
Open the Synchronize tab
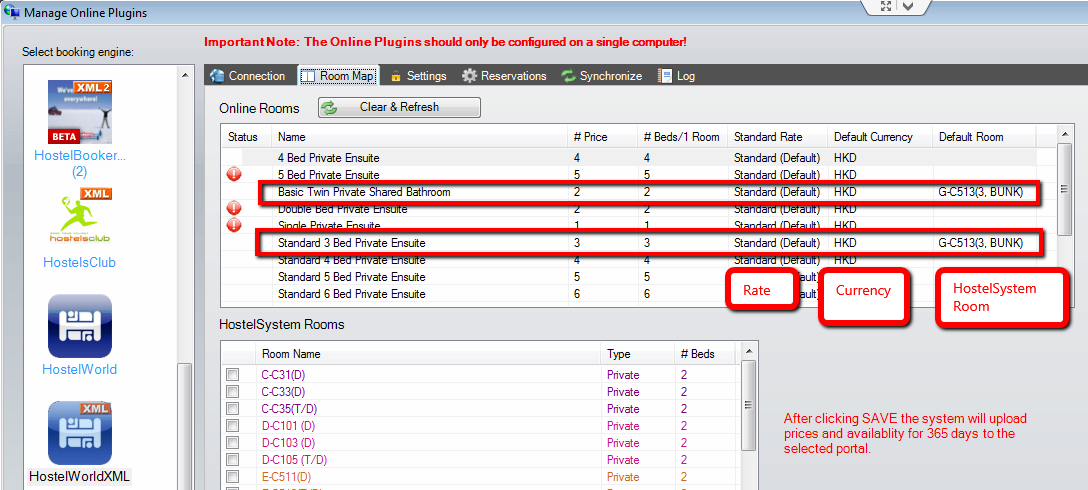click(x=602, y=76)
